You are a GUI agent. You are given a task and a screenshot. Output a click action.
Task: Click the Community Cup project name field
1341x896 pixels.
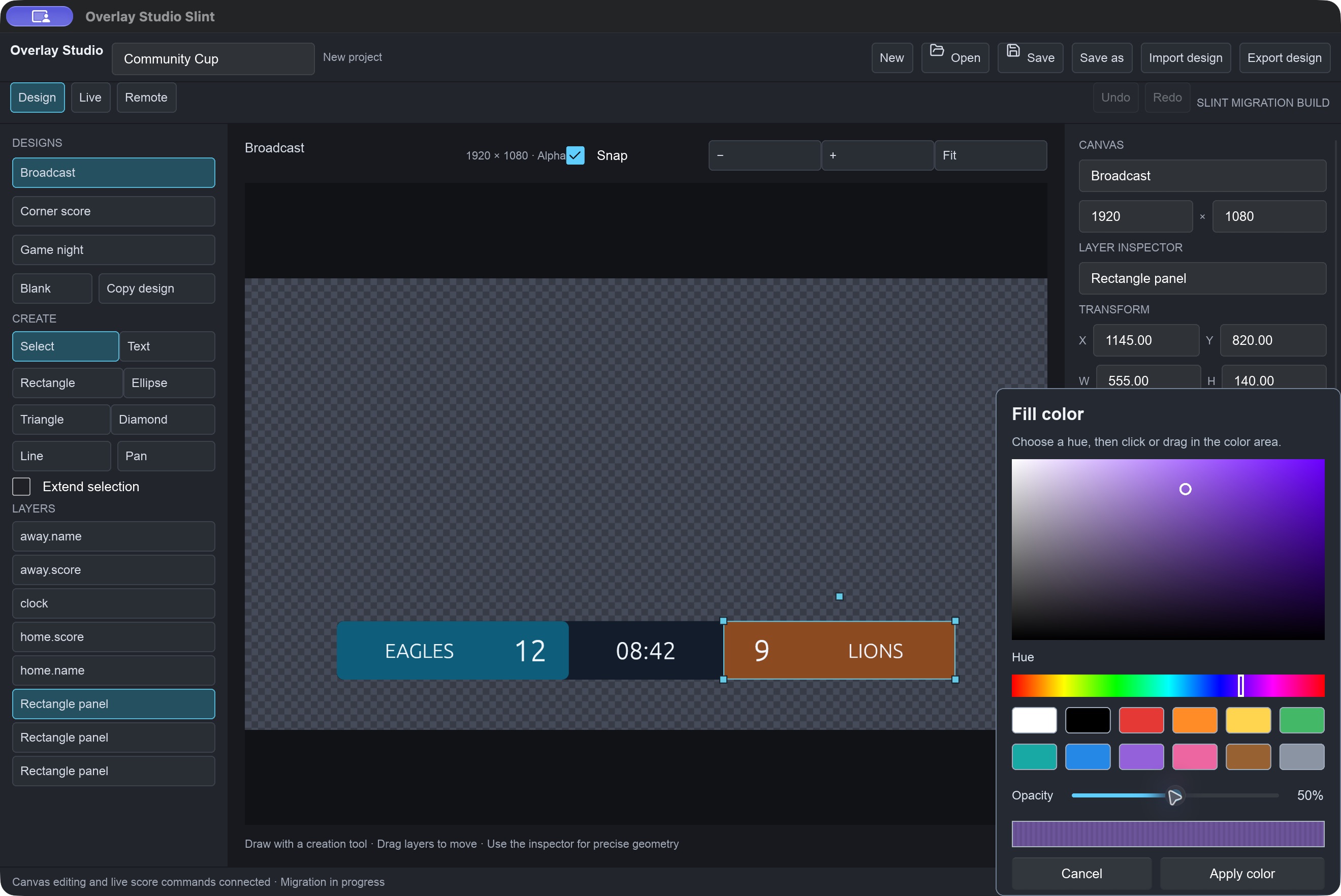click(x=213, y=59)
